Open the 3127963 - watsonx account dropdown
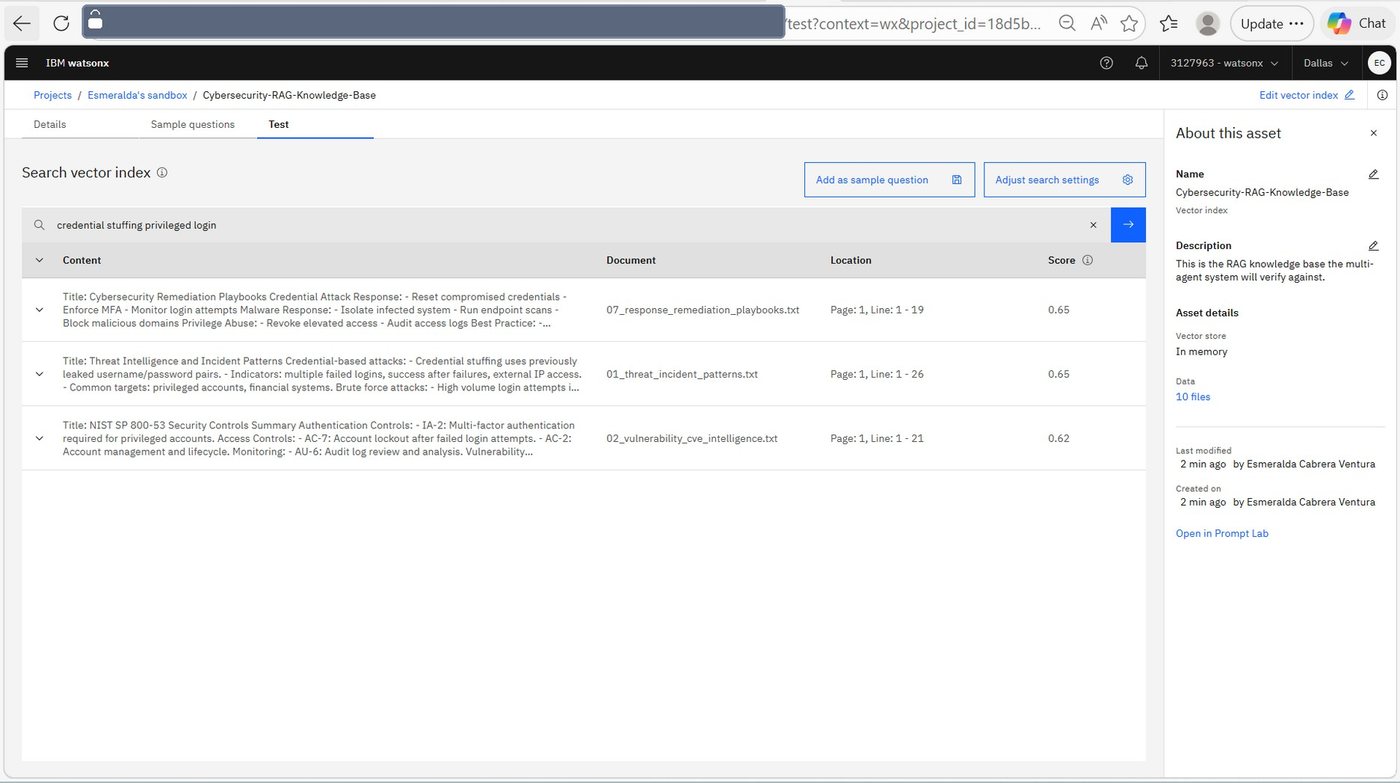This screenshot has width=1400, height=783. 1224,63
